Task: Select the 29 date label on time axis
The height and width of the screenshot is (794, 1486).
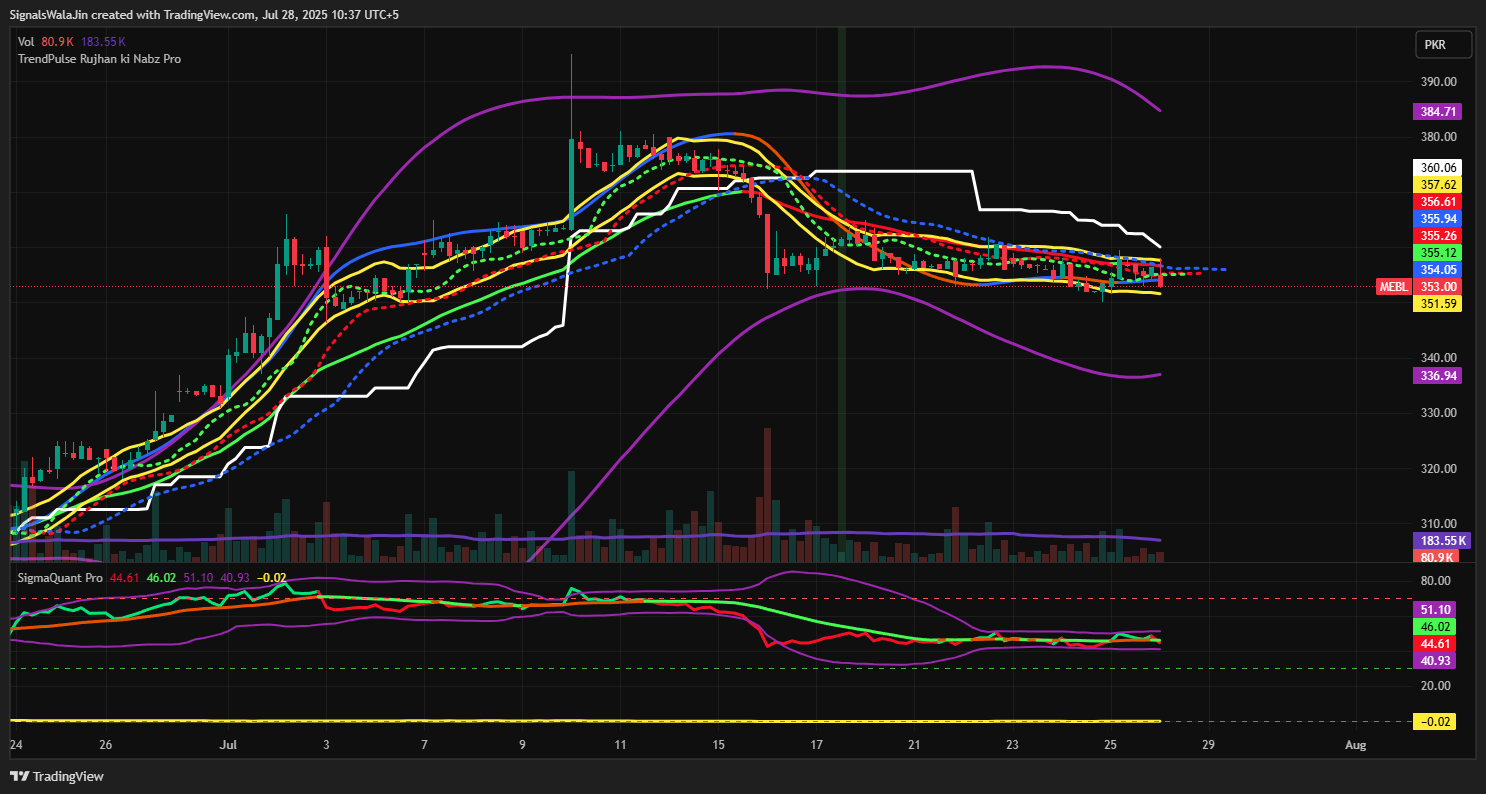Action: pos(1208,745)
